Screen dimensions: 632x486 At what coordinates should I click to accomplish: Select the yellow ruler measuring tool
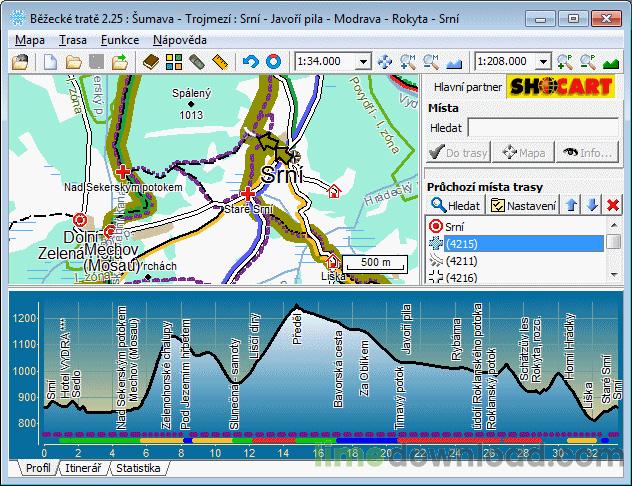[x=220, y=62]
